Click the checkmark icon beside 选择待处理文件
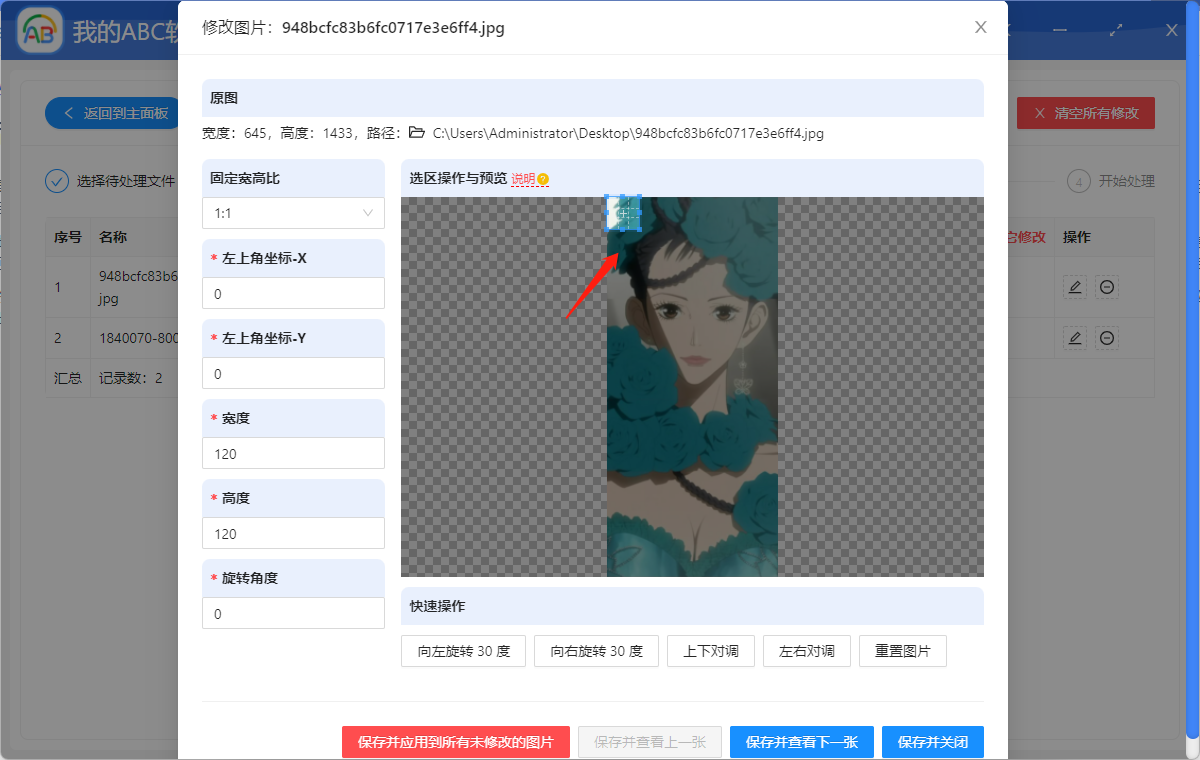1200x760 pixels. coord(57,181)
